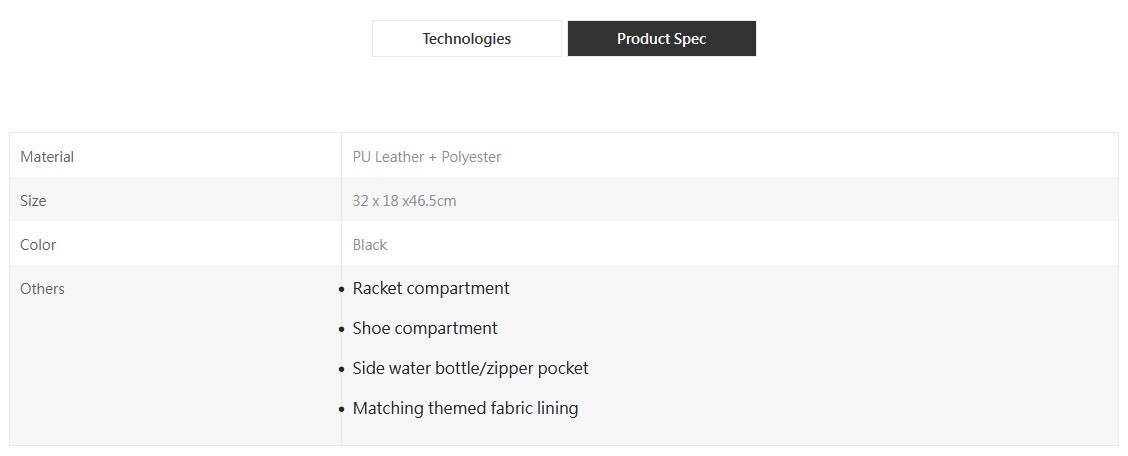
Task: Select the Black color value
Action: [370, 245]
